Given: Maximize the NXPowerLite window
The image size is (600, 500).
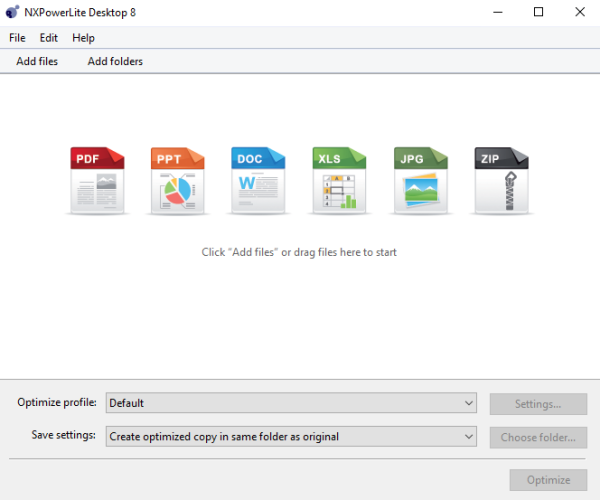Looking at the screenshot, I should 538,12.
